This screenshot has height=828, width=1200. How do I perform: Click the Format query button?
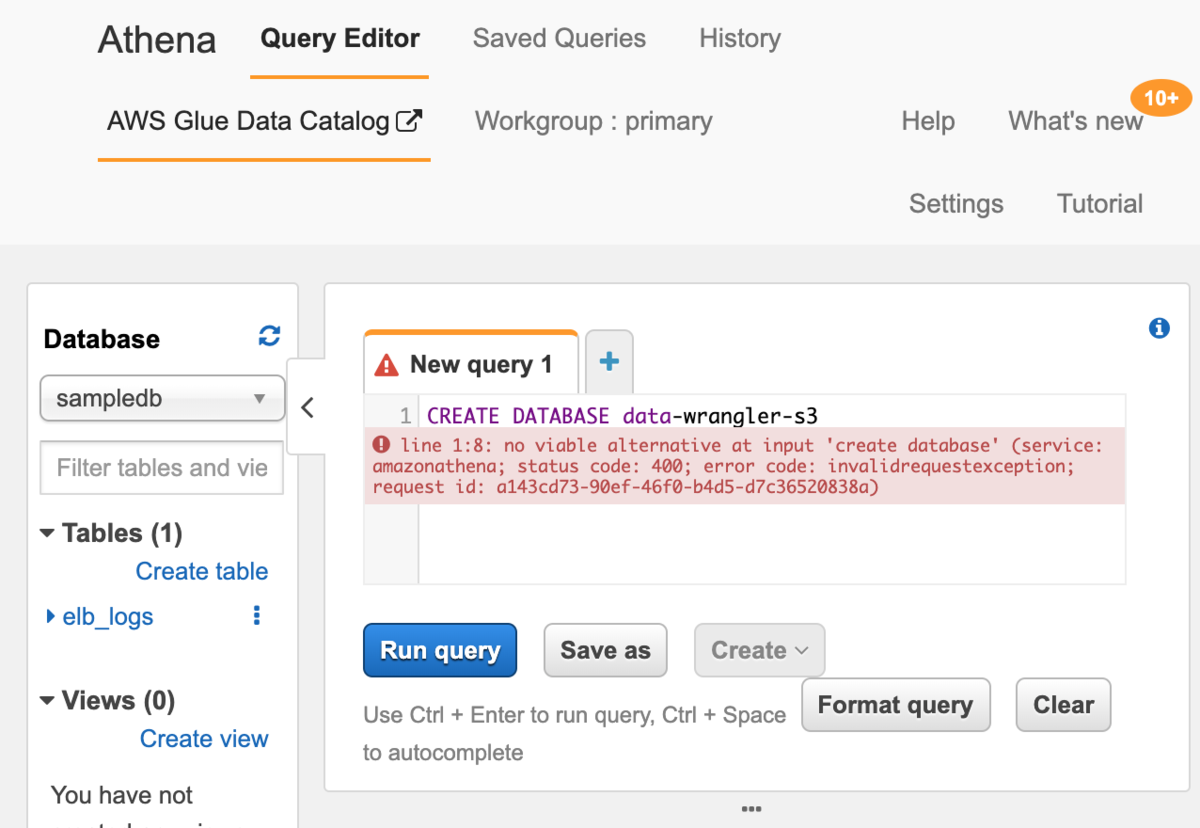point(895,705)
